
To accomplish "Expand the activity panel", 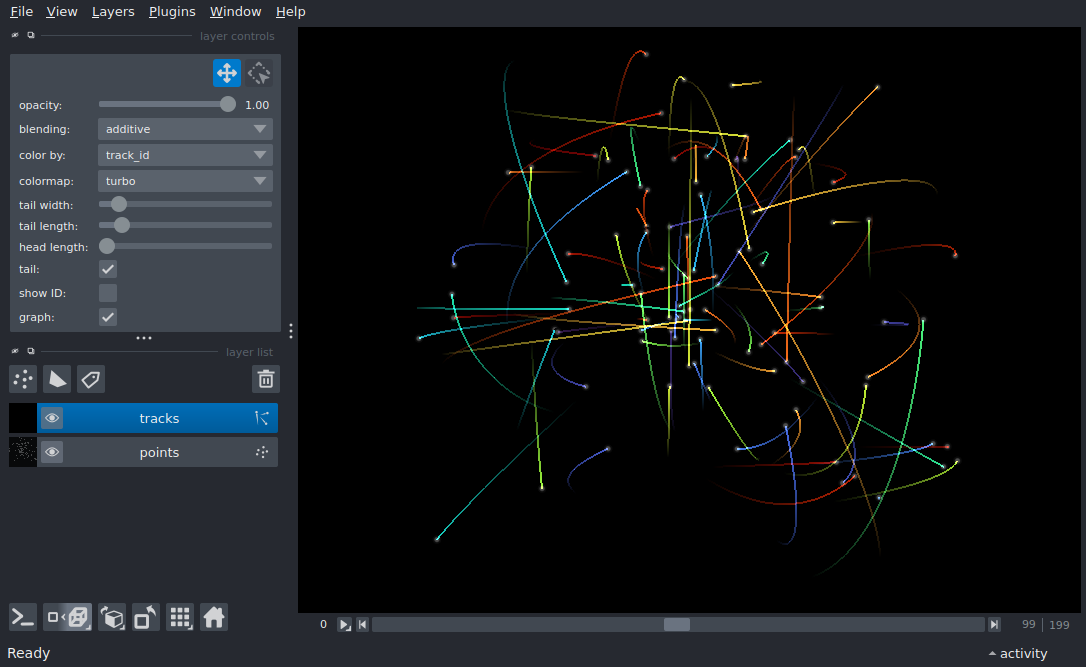I will click(1018, 653).
